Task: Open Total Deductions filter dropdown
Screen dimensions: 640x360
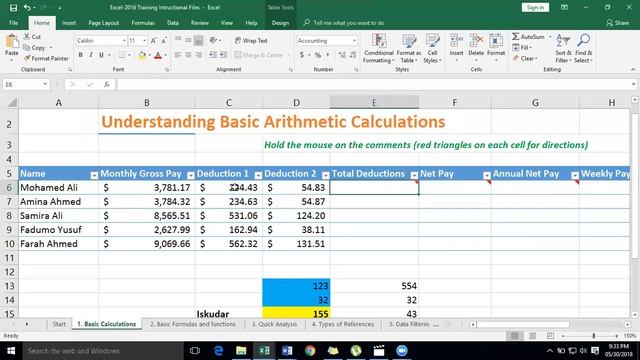Action: tap(414, 175)
